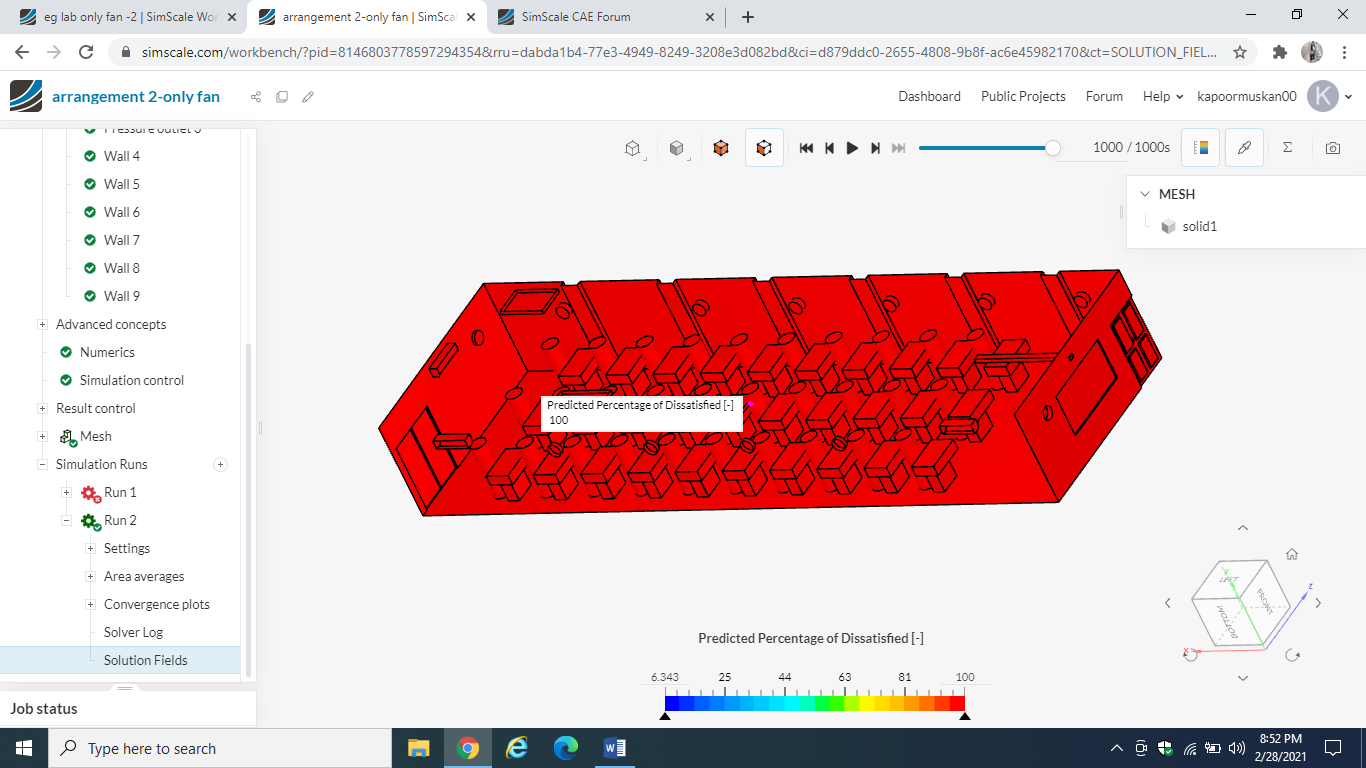Reload the page
1366x768 pixels.
[86, 52]
